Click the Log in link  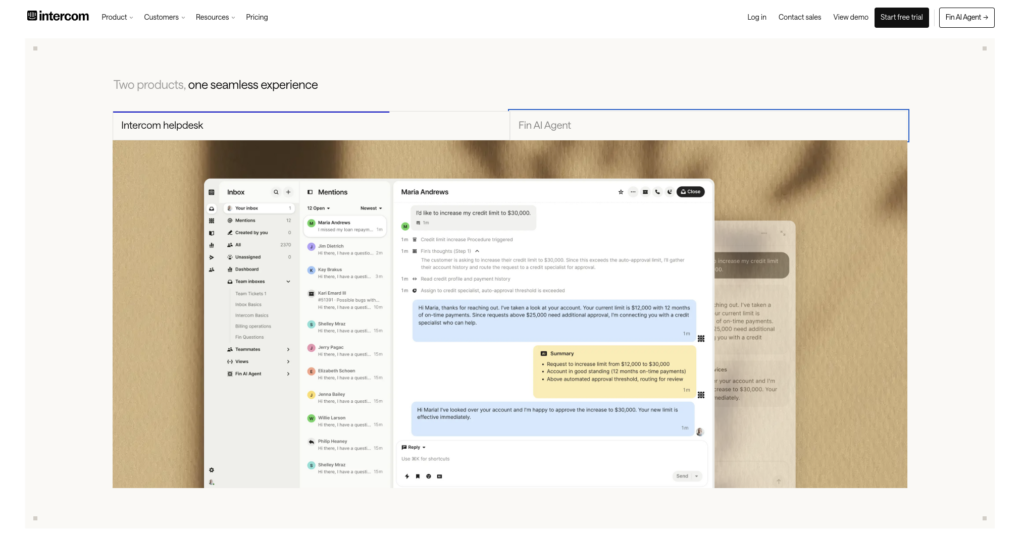[757, 17]
